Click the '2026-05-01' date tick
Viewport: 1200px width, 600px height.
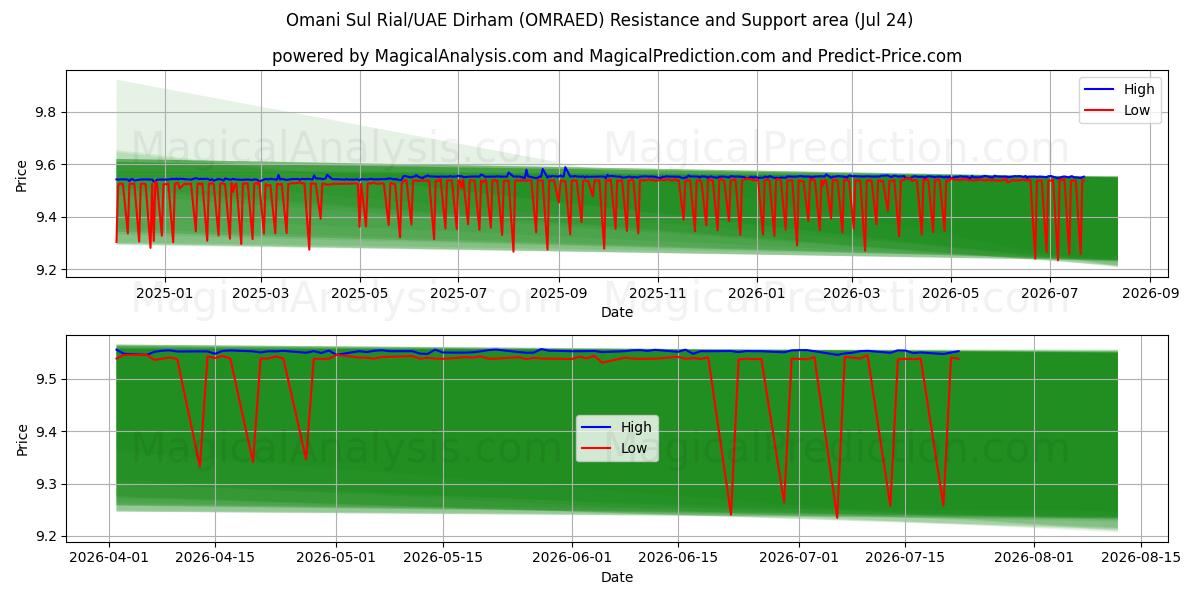pyautogui.click(x=337, y=558)
